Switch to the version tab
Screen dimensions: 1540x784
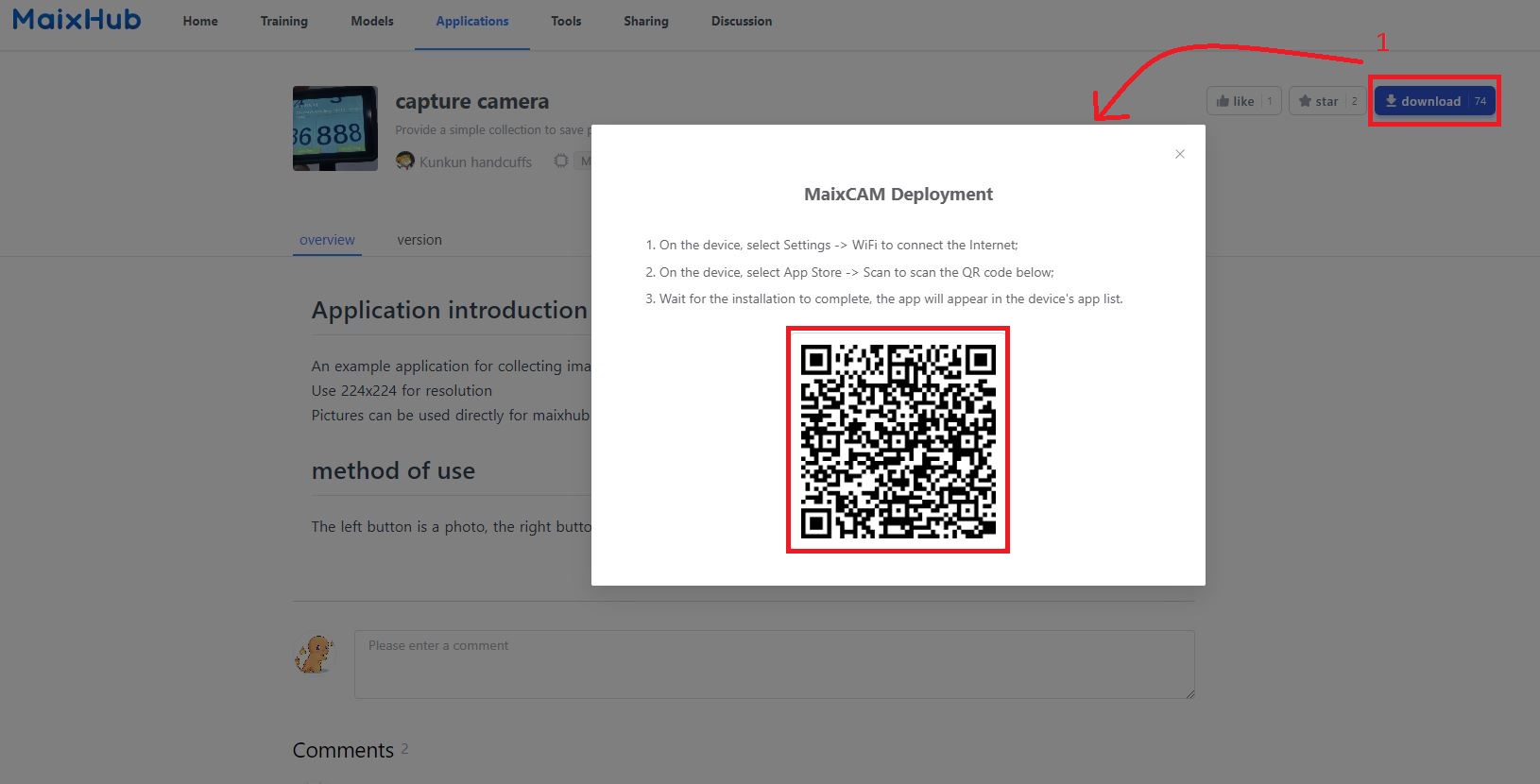(419, 240)
